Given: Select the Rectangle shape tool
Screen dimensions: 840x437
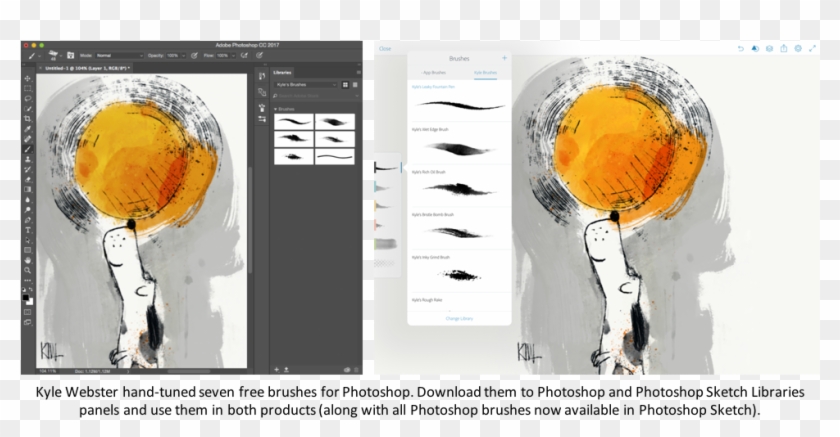Looking at the screenshot, I should (x=27, y=251).
